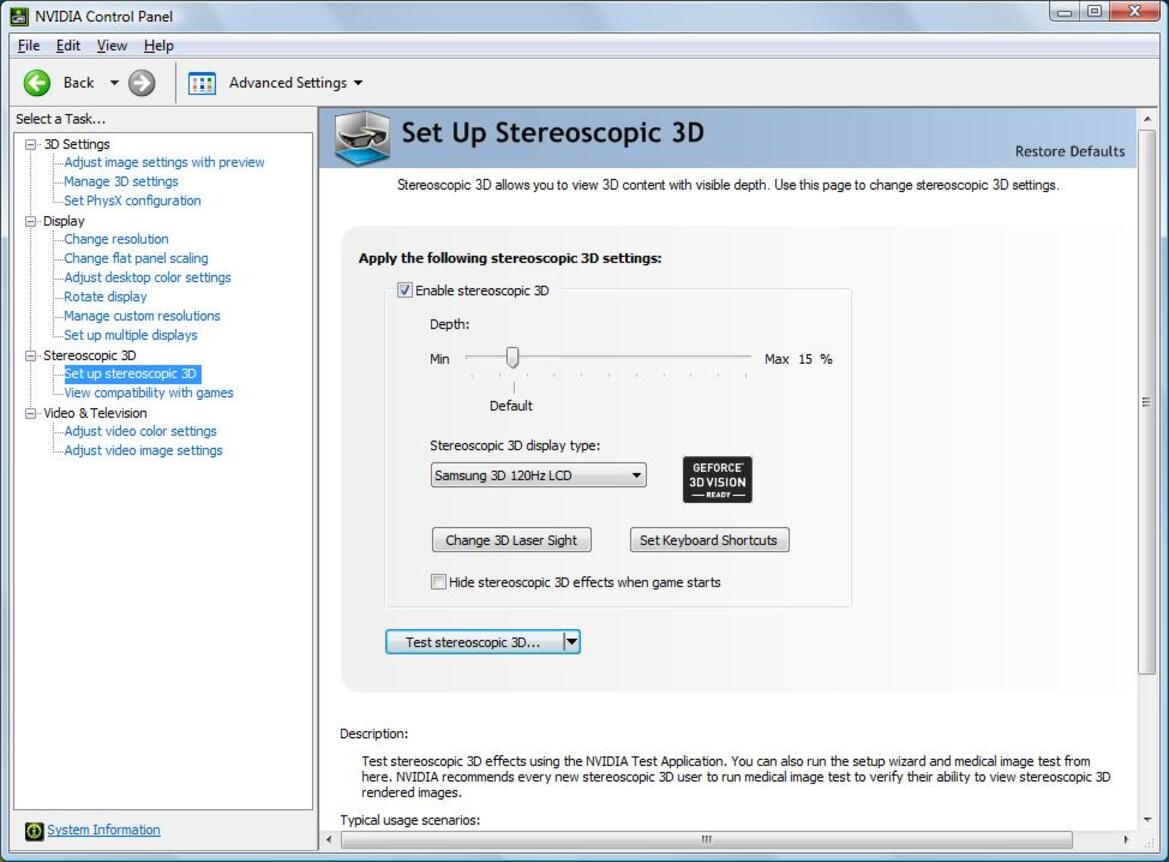Click the Display category label
The image size is (1169, 862).
click(63, 221)
